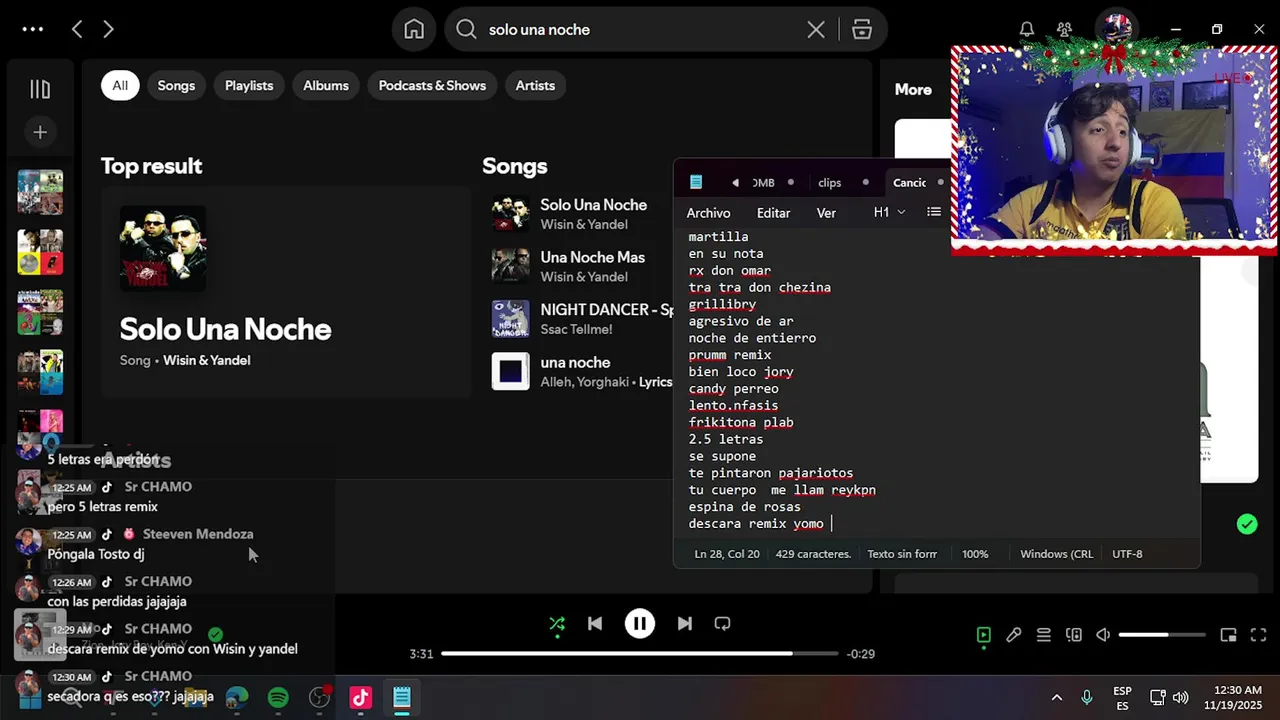Open Connect to a device icon

[x=1074, y=635]
